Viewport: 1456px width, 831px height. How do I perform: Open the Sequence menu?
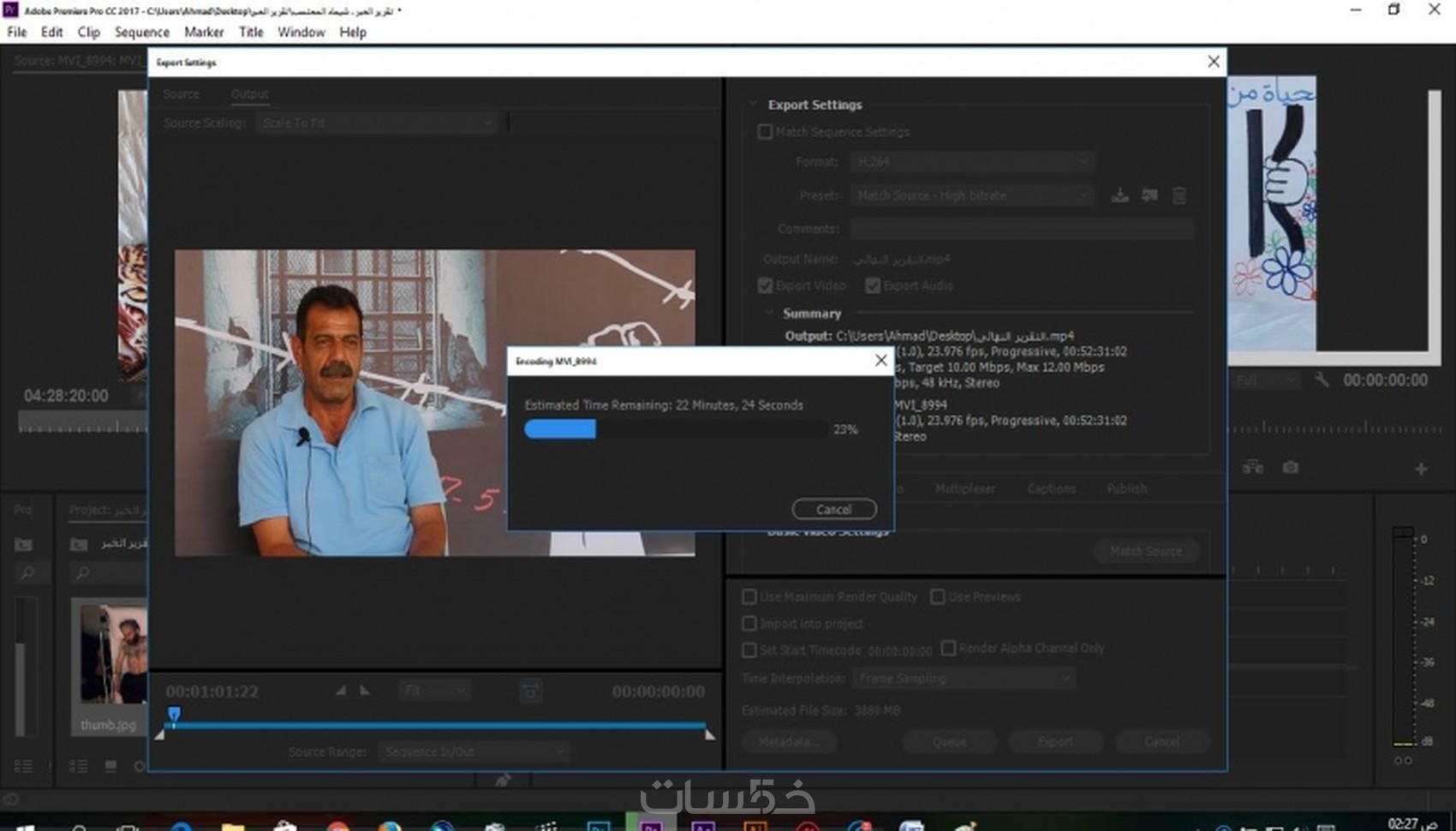pyautogui.click(x=141, y=32)
